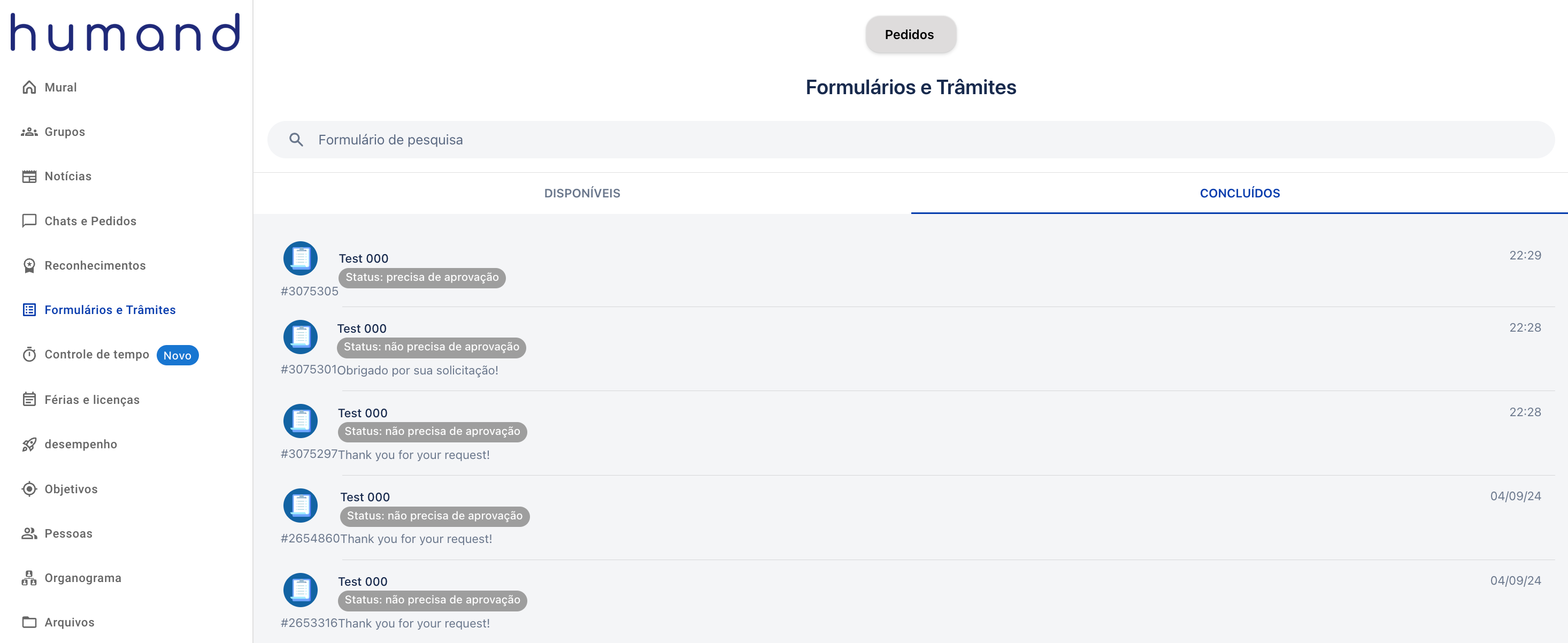Click the request number #2654860
Viewport: 1568px width, 643px height.
(310, 538)
